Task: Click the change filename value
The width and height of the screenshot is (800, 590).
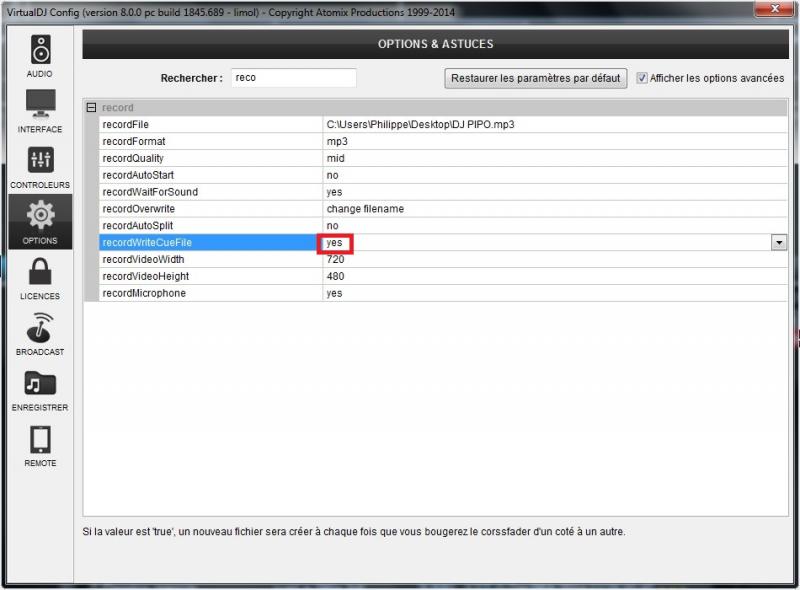Action: (x=365, y=209)
